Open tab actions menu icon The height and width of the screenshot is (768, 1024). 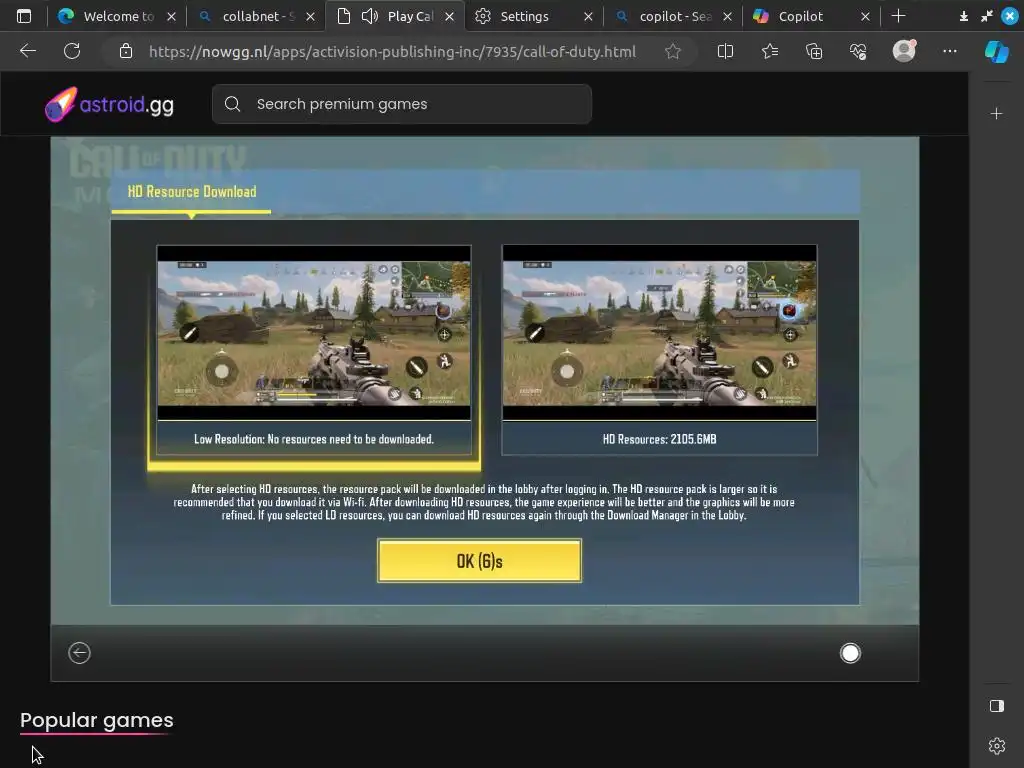[x=24, y=16]
